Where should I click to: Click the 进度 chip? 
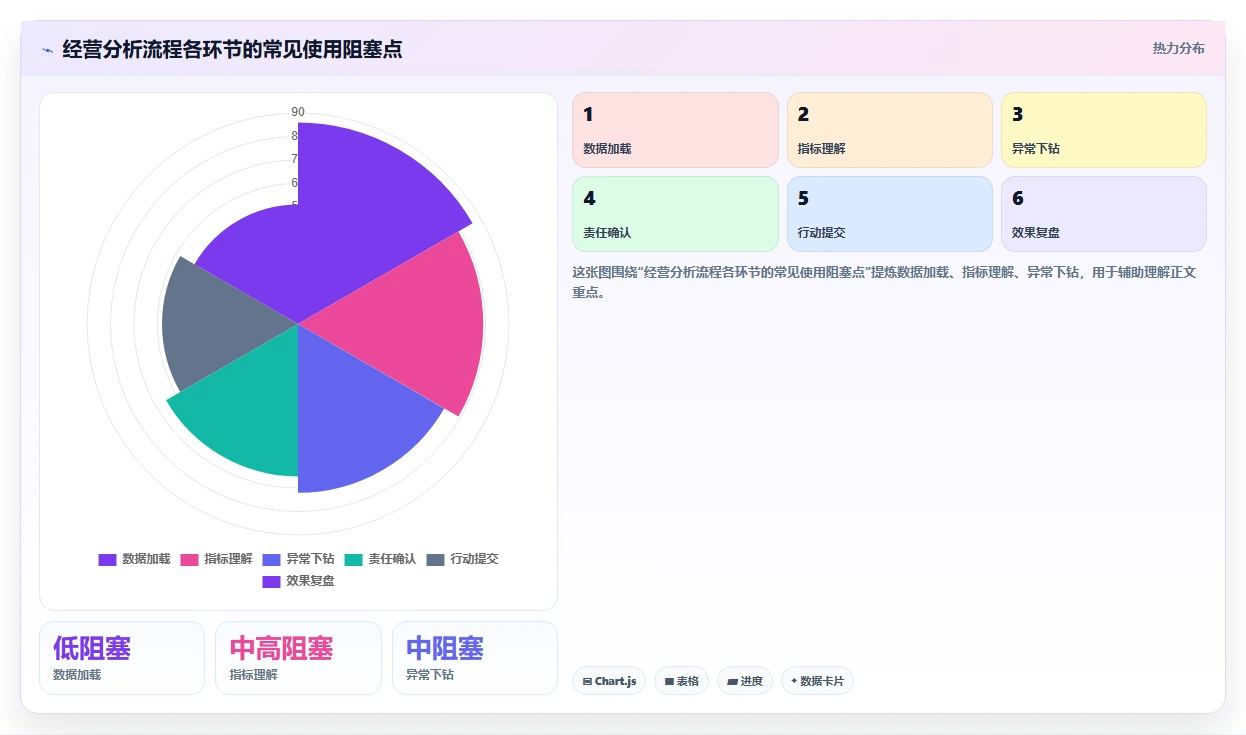pos(745,681)
